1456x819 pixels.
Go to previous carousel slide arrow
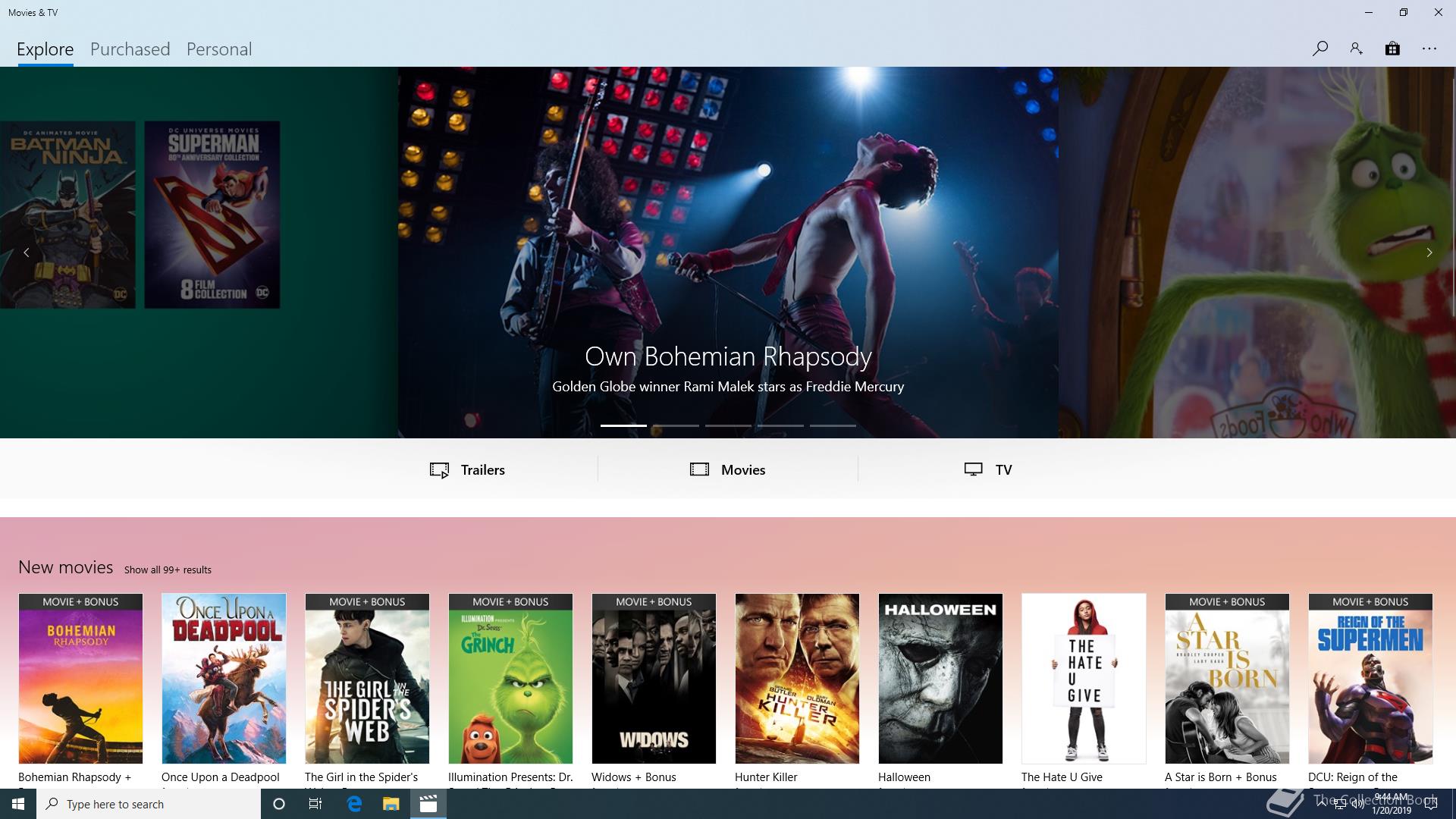[x=27, y=253]
